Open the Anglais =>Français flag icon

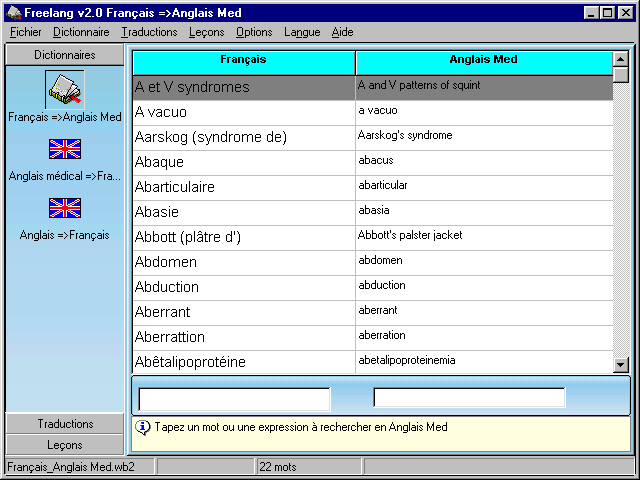(x=65, y=208)
